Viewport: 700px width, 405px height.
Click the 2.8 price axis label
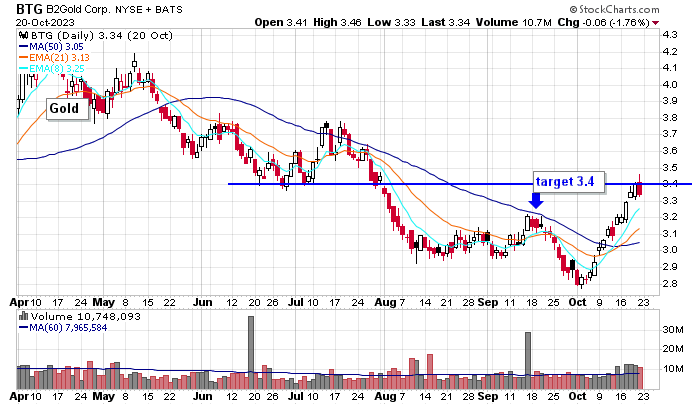coord(670,284)
